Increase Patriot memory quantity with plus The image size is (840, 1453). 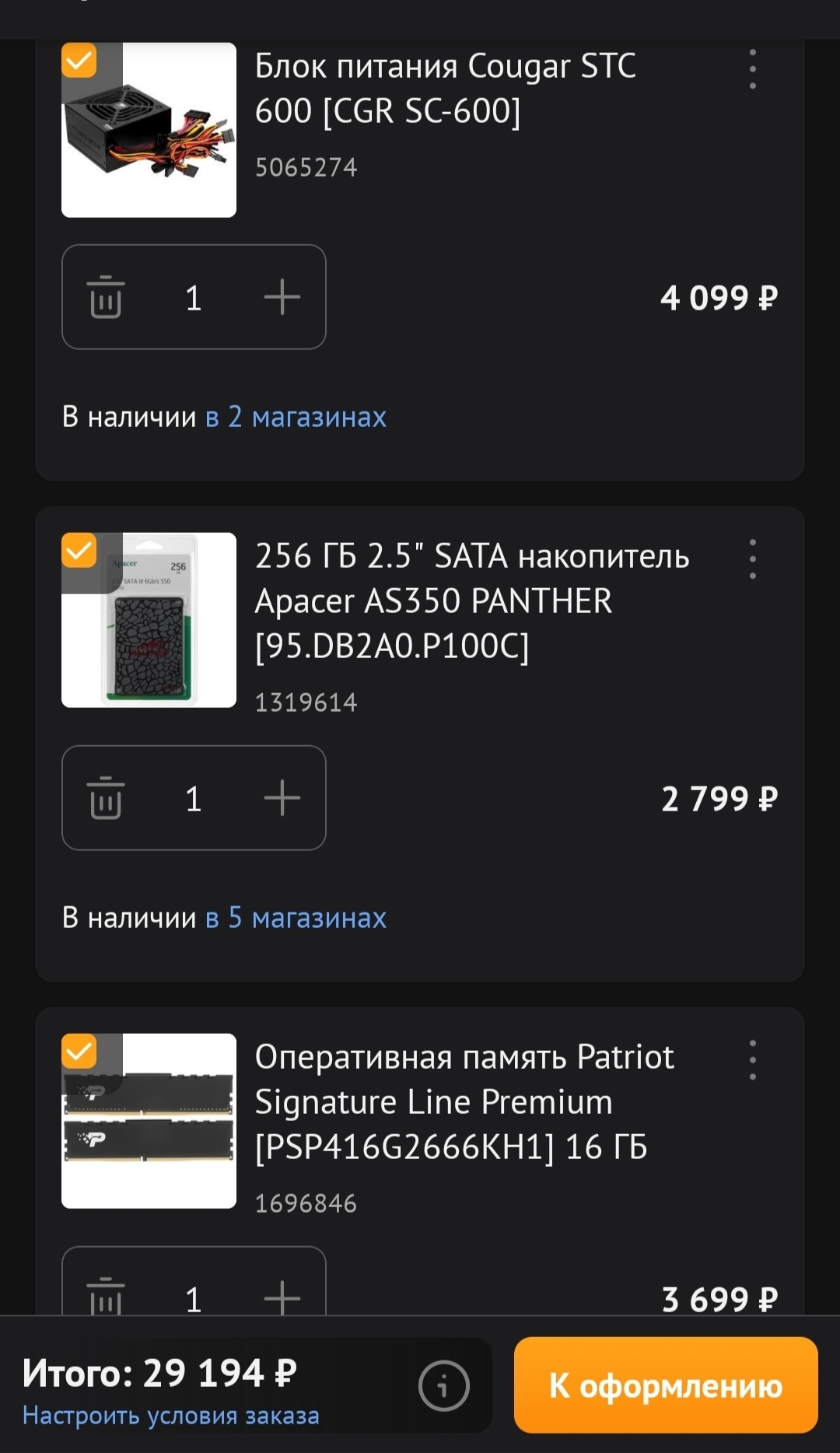tap(282, 1297)
